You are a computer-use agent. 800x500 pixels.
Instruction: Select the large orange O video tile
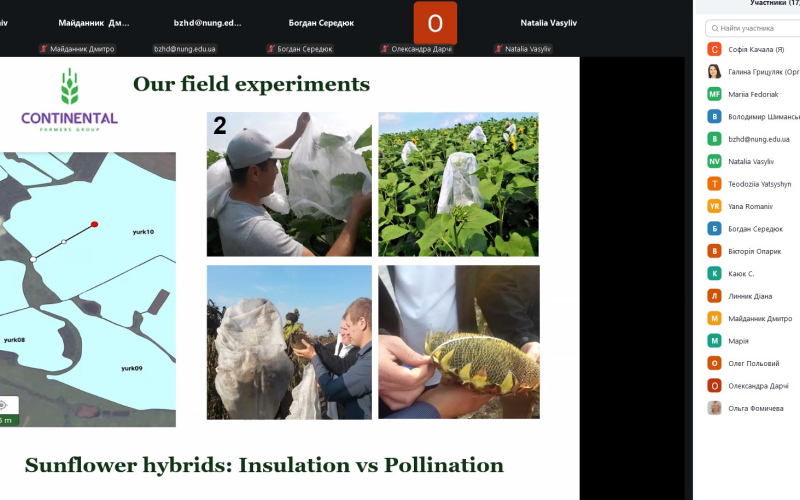coord(435,22)
